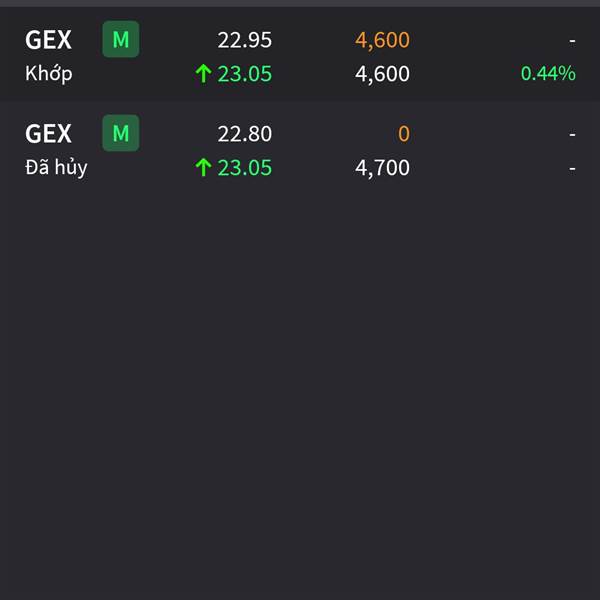Tap the market price 23.05 in the Khớp row
The width and height of the screenshot is (600, 600).
(245, 74)
